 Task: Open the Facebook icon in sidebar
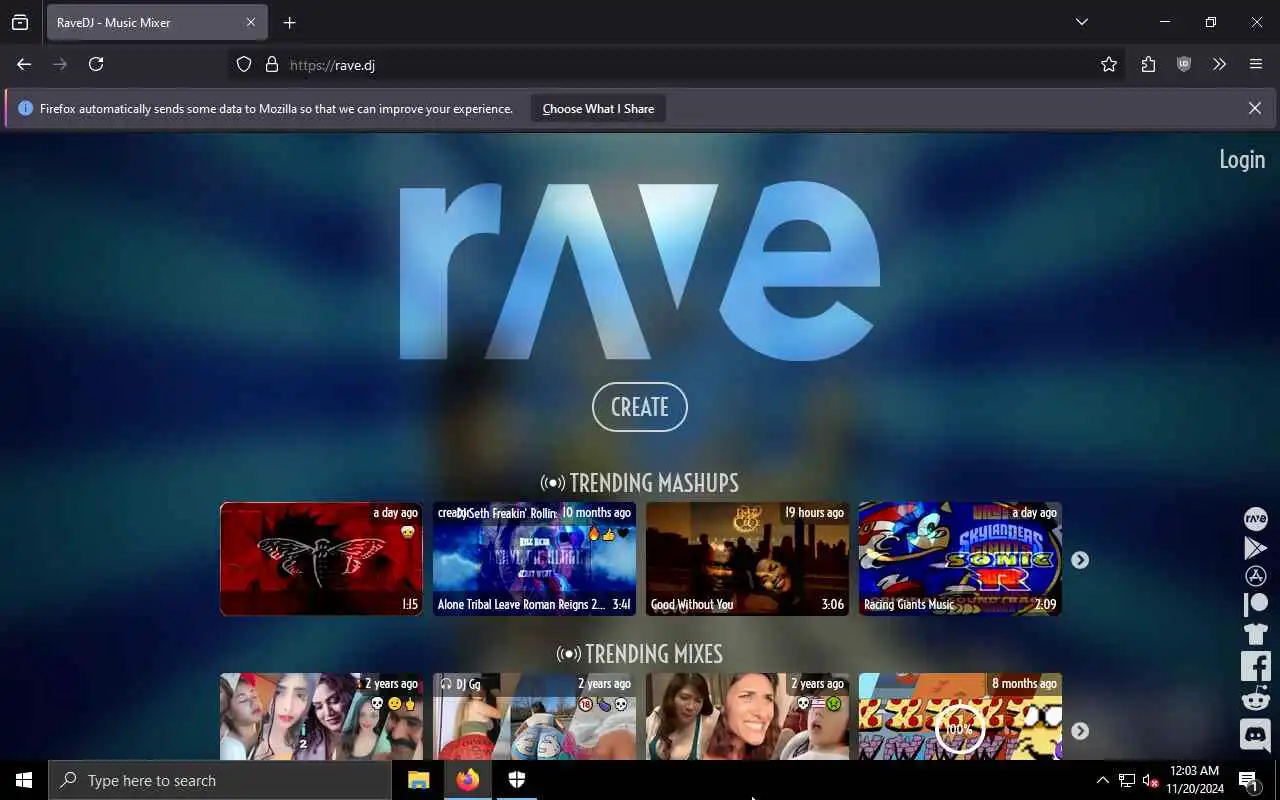(1255, 666)
